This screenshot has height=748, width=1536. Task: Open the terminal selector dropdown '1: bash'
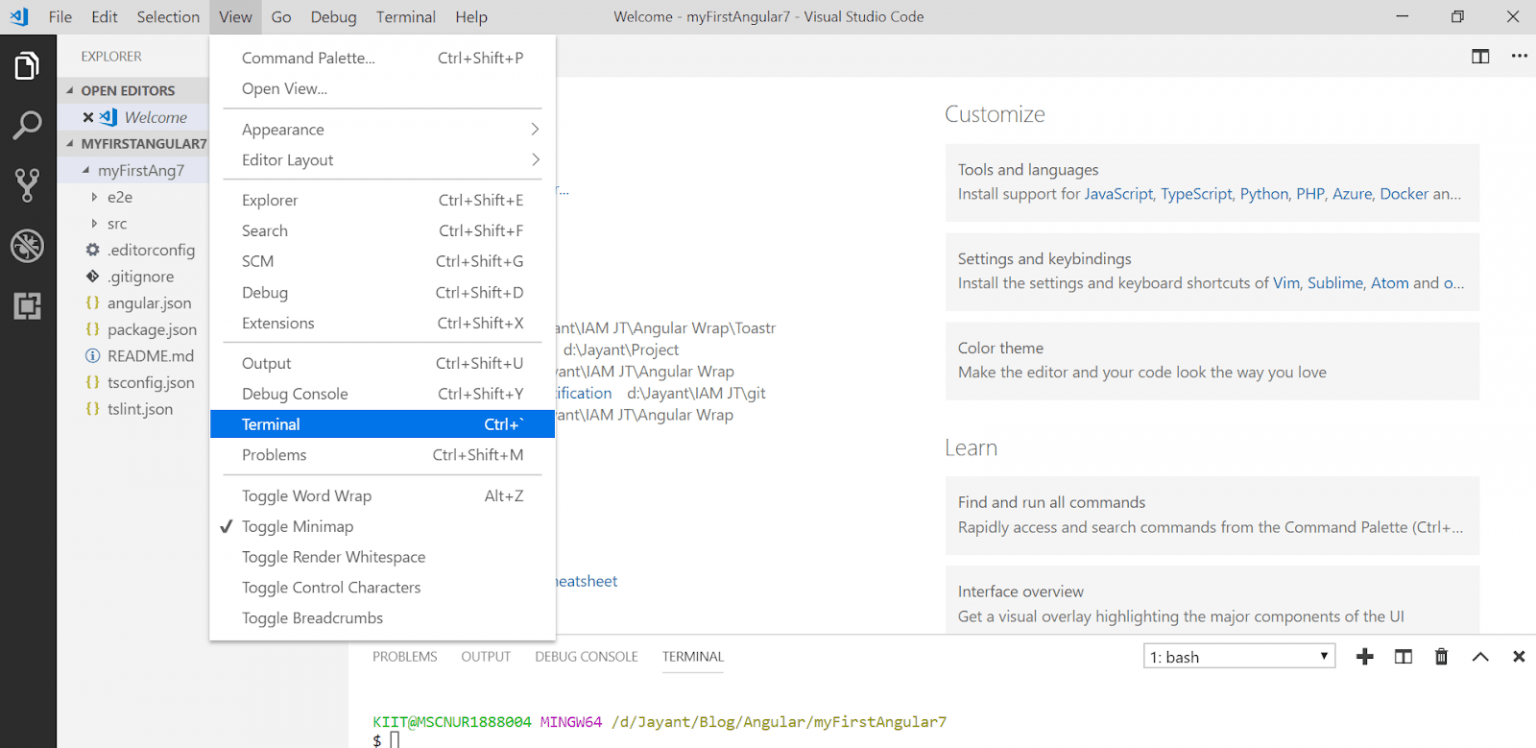point(1239,657)
